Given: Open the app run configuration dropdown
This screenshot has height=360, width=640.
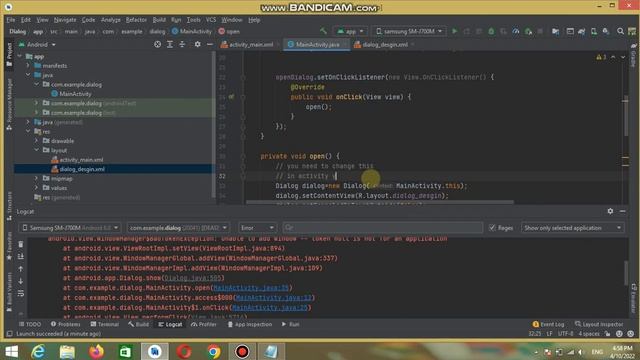Looking at the screenshot, I should pos(350,31).
